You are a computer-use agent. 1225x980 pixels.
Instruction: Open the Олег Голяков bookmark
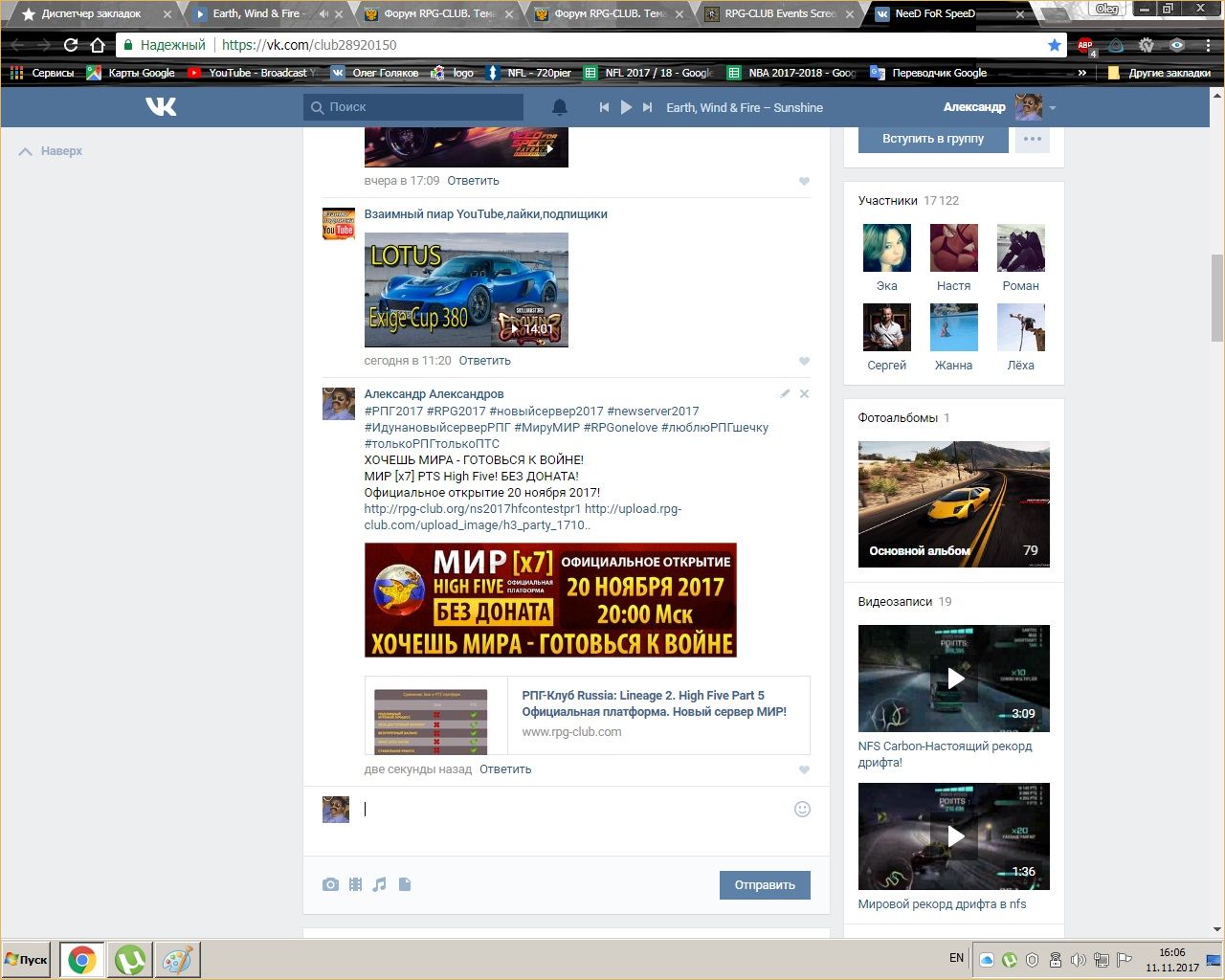[x=375, y=73]
